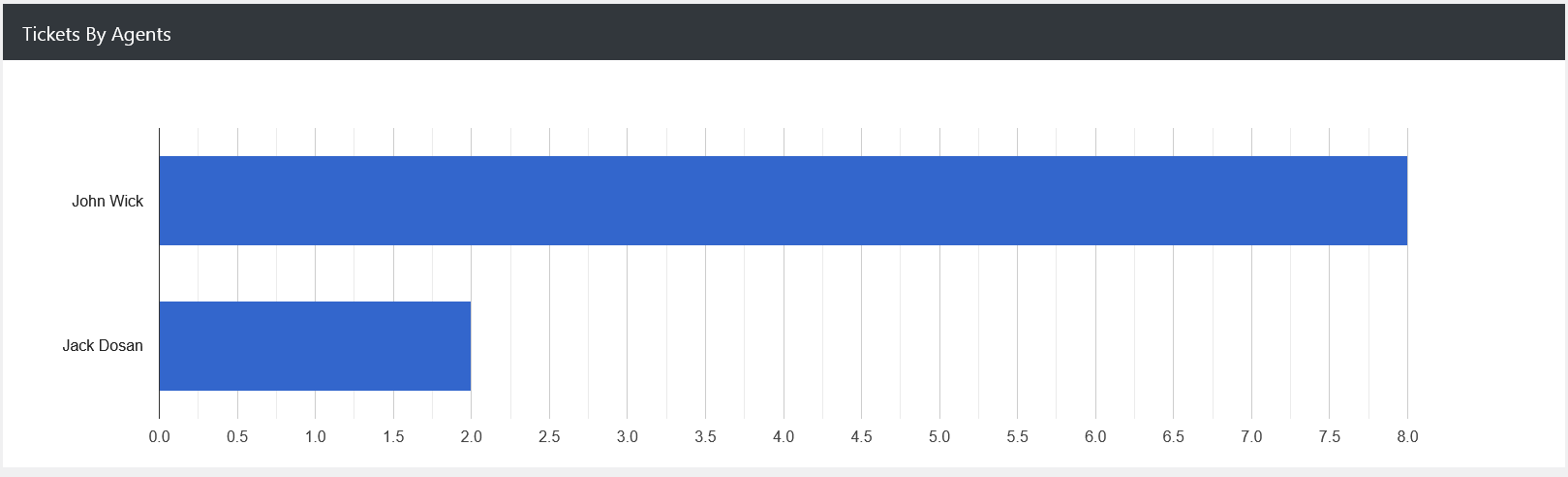Image resolution: width=1568 pixels, height=477 pixels.
Task: Click the 5.0 tick label
Action: 939,436
